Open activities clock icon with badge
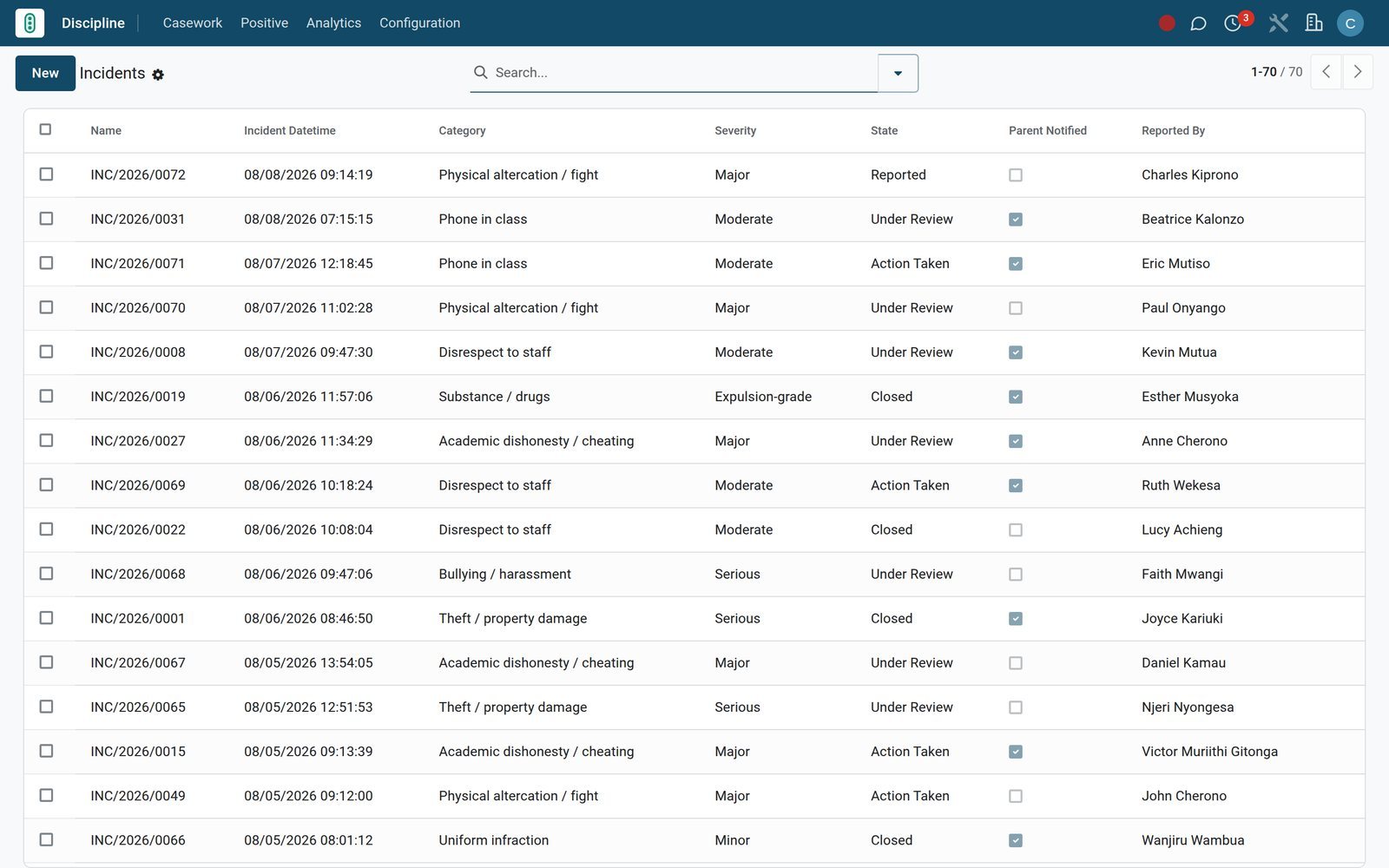 (x=1233, y=23)
